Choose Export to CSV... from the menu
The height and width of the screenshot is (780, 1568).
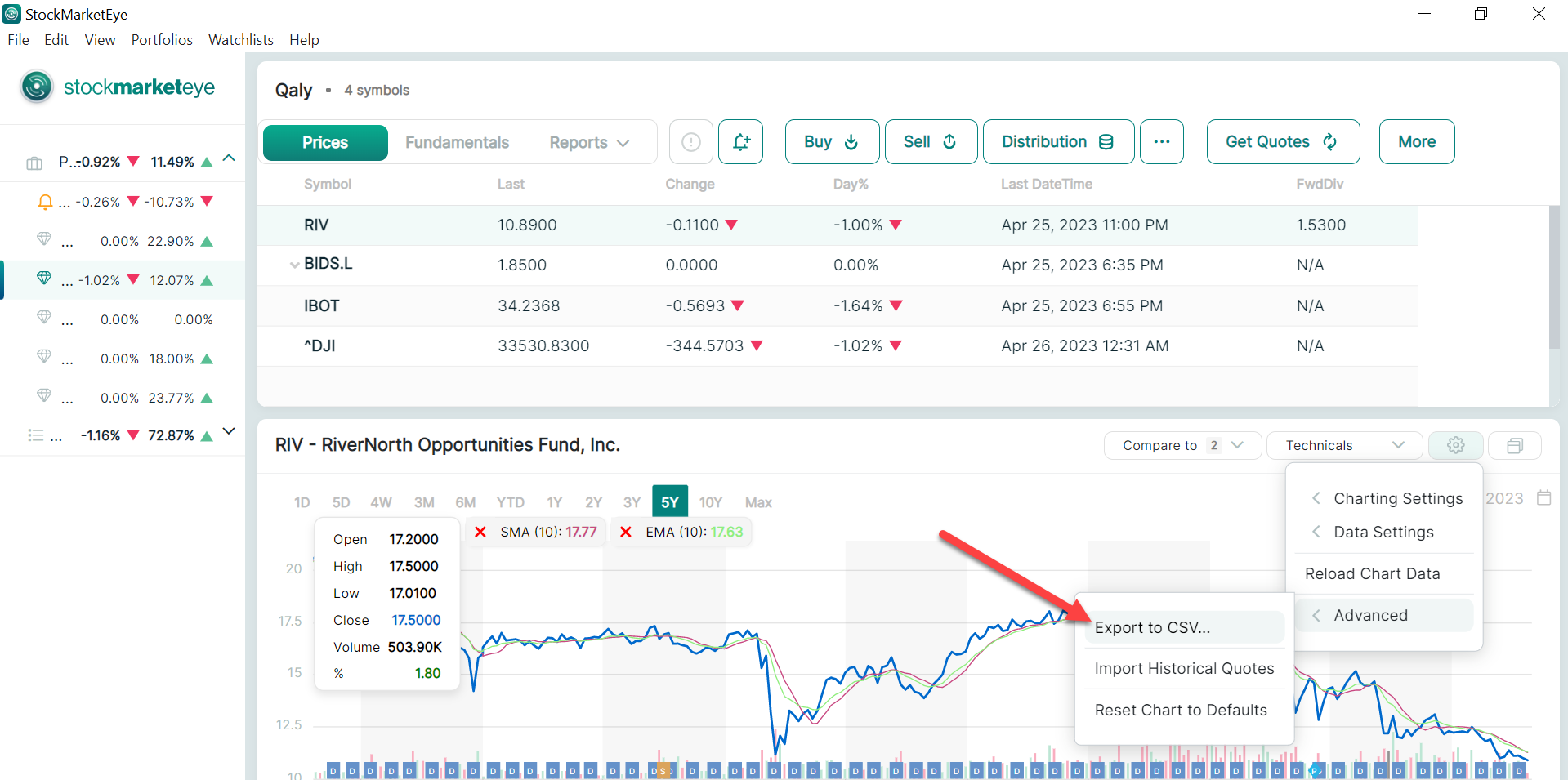coord(1184,627)
